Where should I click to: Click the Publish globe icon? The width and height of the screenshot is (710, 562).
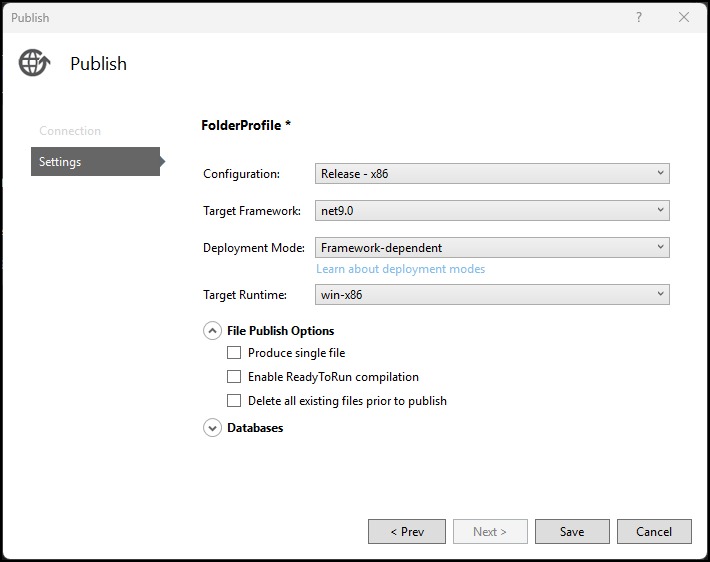[x=34, y=63]
